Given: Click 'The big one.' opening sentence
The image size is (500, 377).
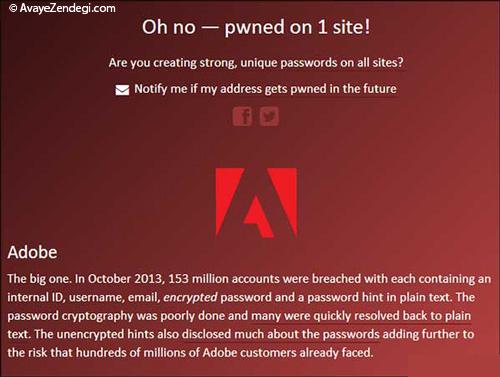Looking at the screenshot, I should click(40, 279).
